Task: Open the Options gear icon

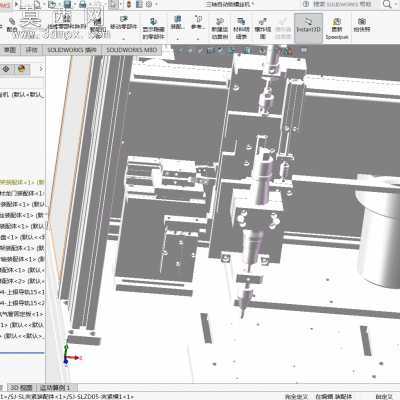Action: [149, 4]
